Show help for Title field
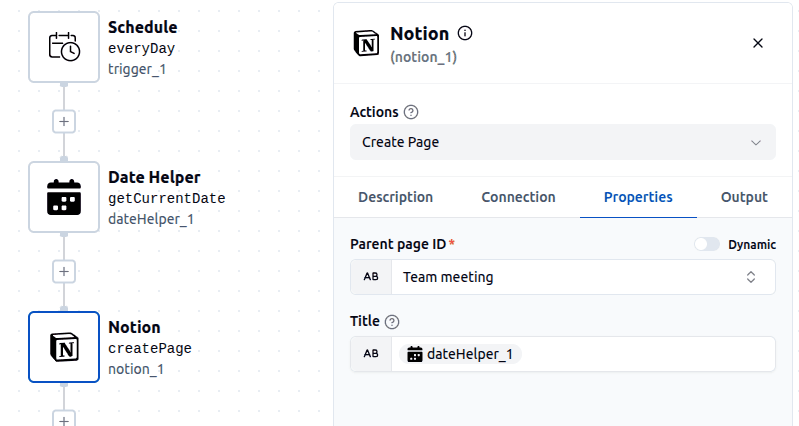 click(392, 322)
